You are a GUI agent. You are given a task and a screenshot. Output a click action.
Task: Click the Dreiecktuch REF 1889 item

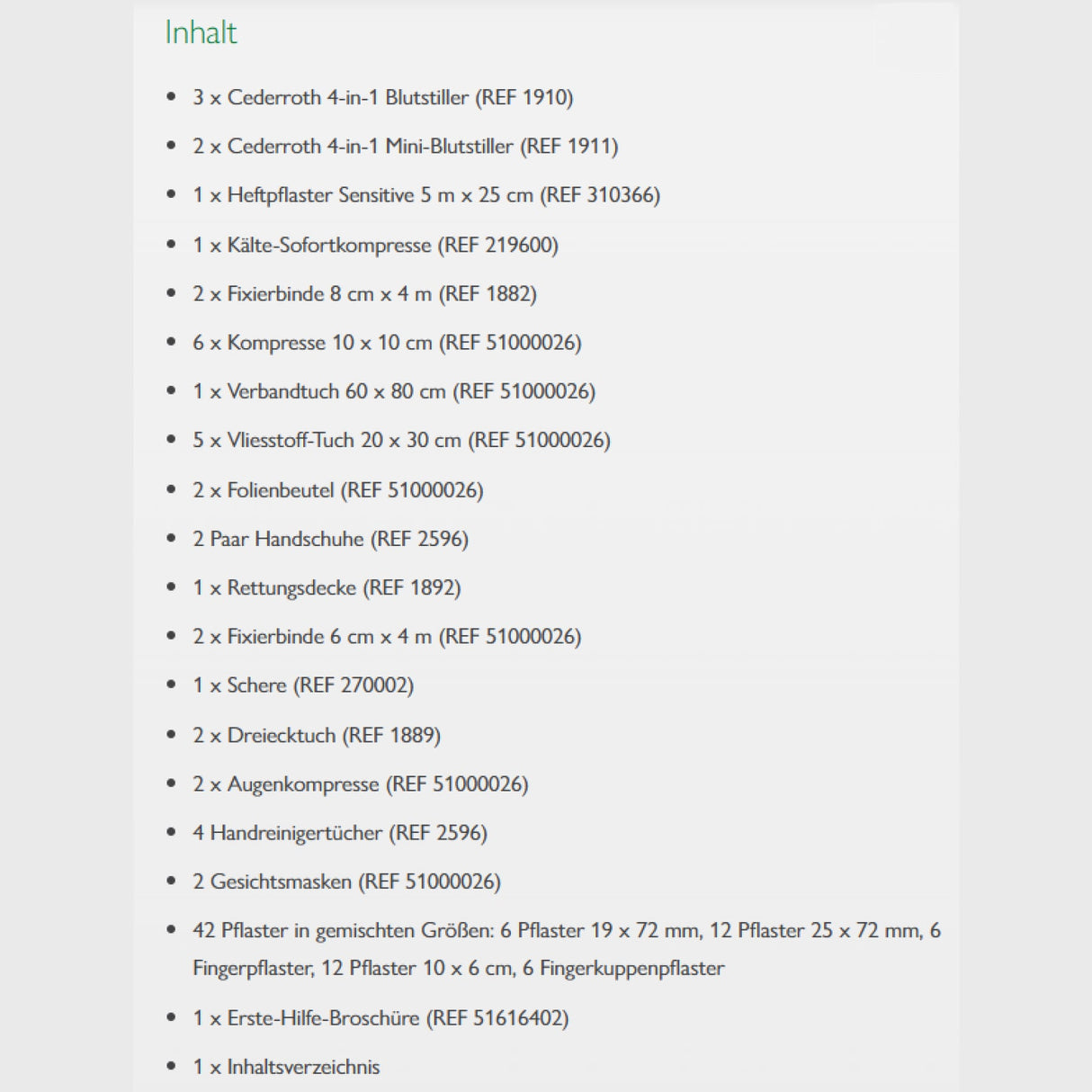(x=317, y=735)
